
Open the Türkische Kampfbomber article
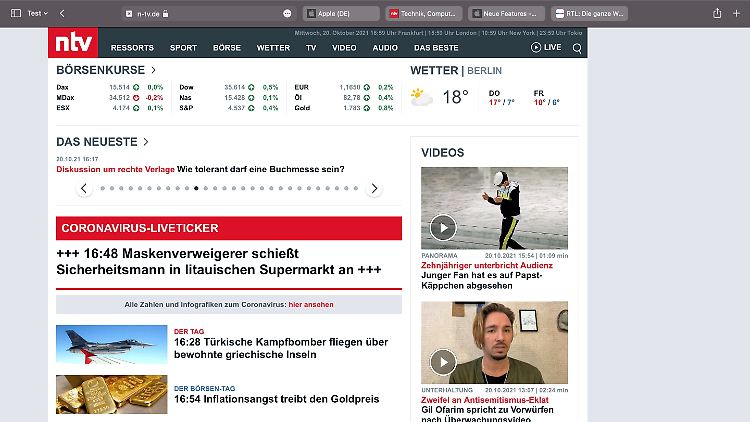click(x=280, y=348)
